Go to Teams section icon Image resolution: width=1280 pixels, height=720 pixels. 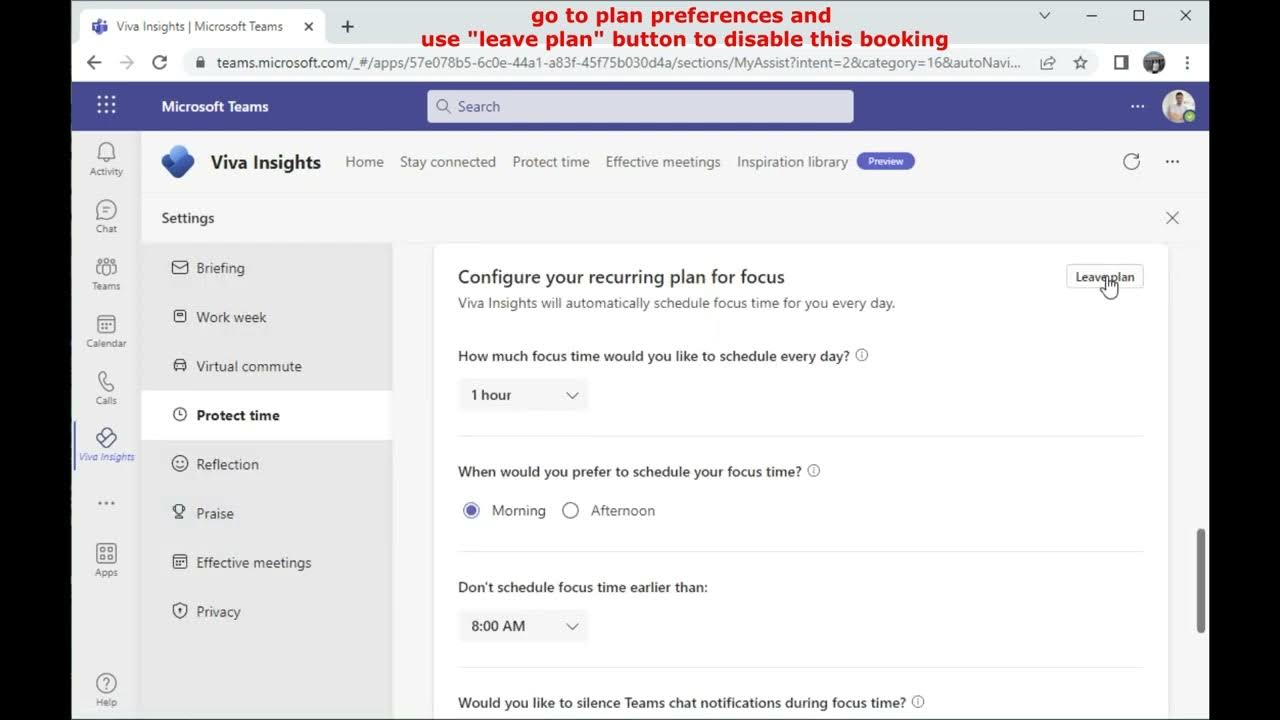[x=106, y=272]
